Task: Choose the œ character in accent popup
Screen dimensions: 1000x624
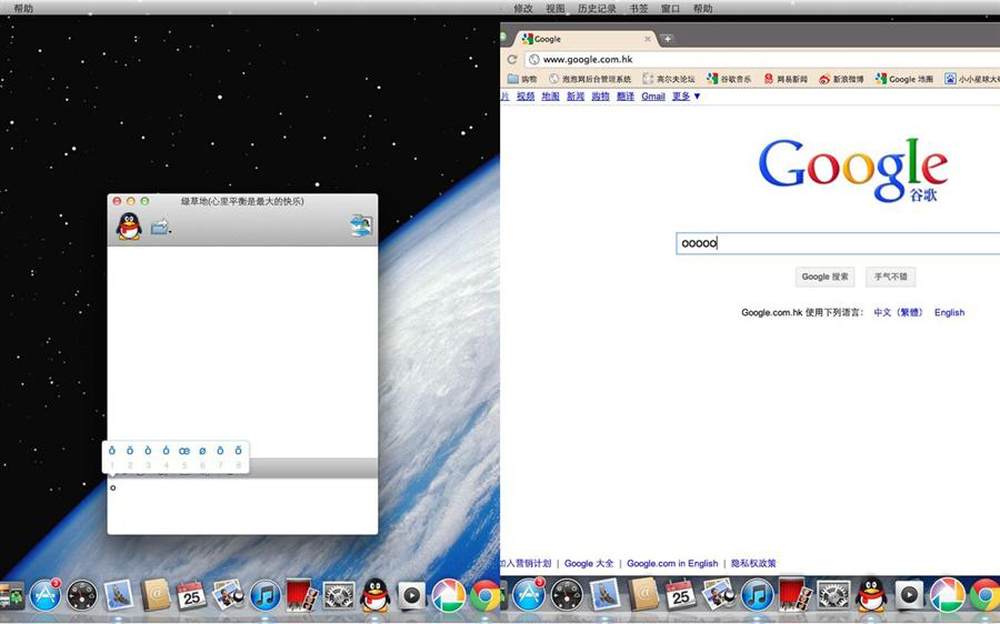Action: click(184, 450)
